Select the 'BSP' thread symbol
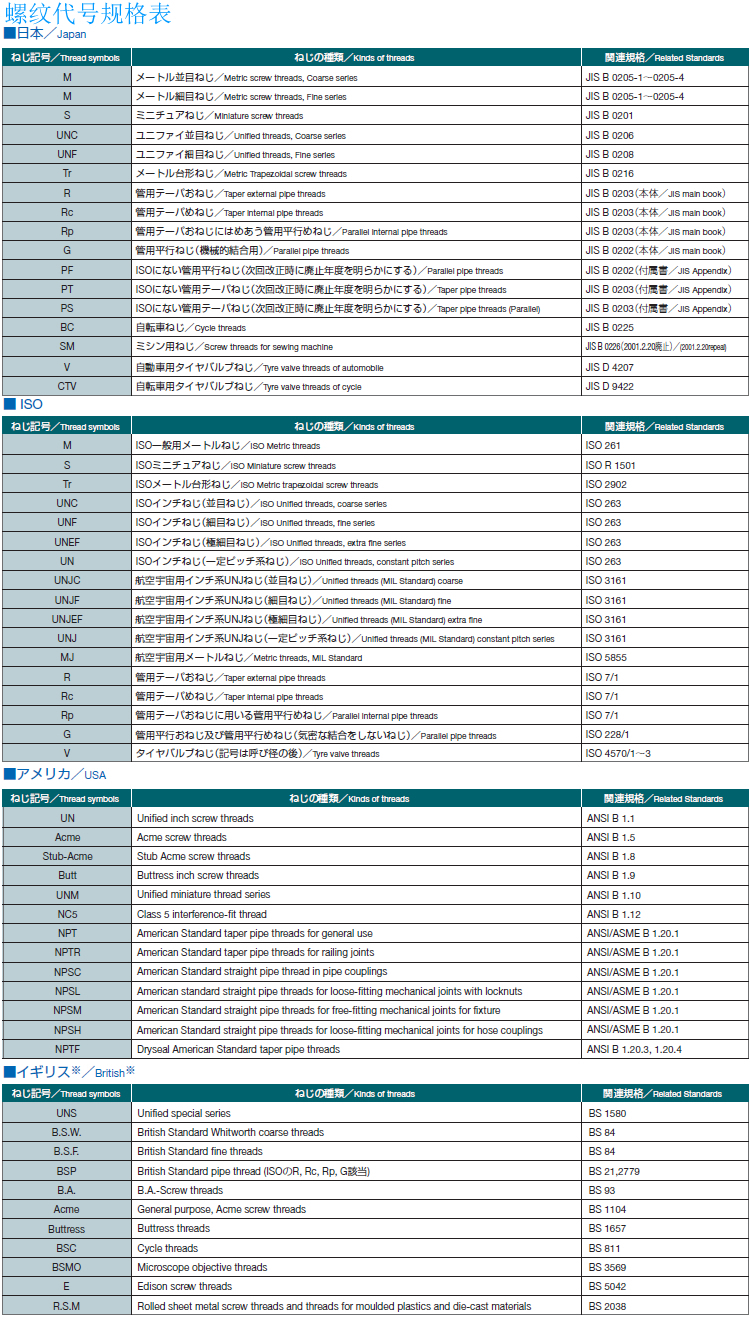This screenshot has height=1341, width=750. click(x=67, y=1171)
